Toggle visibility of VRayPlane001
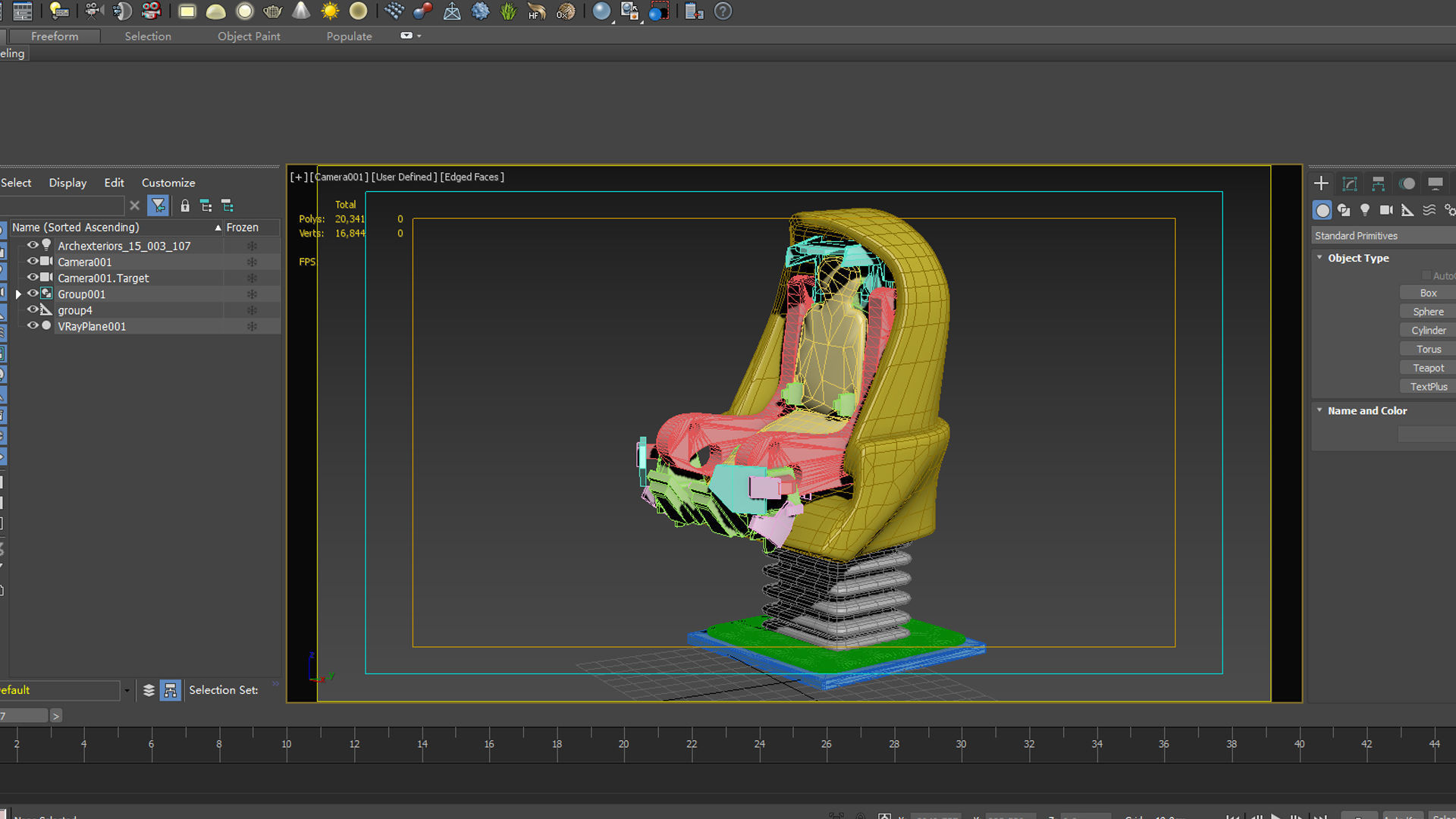Image resolution: width=1456 pixels, height=819 pixels. pyautogui.click(x=33, y=326)
